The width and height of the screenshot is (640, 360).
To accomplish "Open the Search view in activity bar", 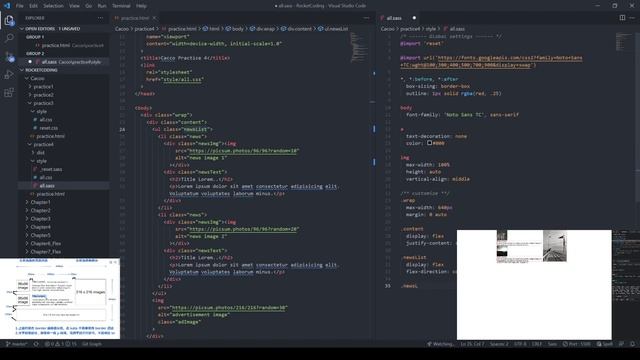I will coord(9,38).
